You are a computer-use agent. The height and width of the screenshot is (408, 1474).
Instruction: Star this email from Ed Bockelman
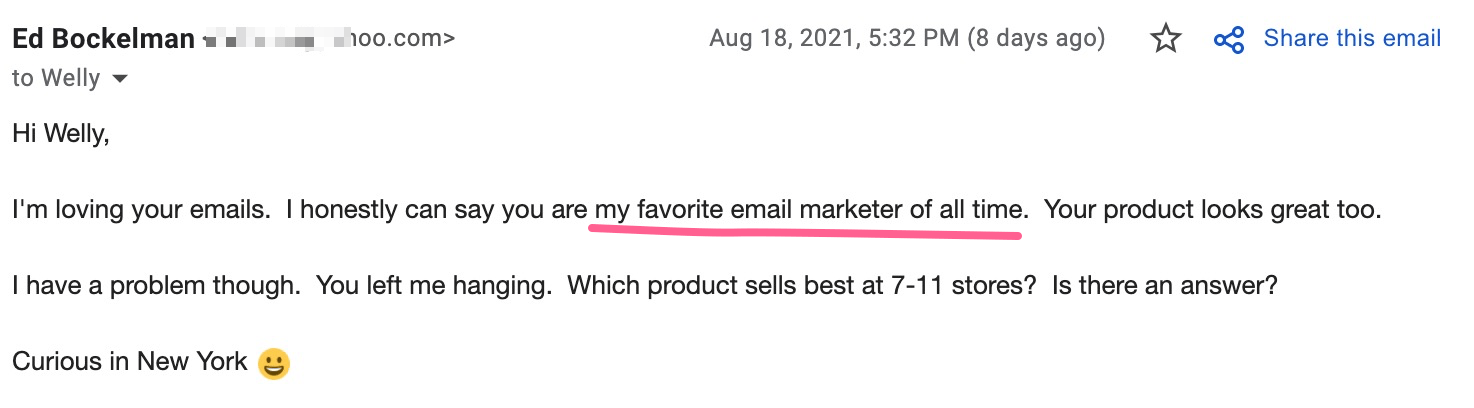(1166, 39)
